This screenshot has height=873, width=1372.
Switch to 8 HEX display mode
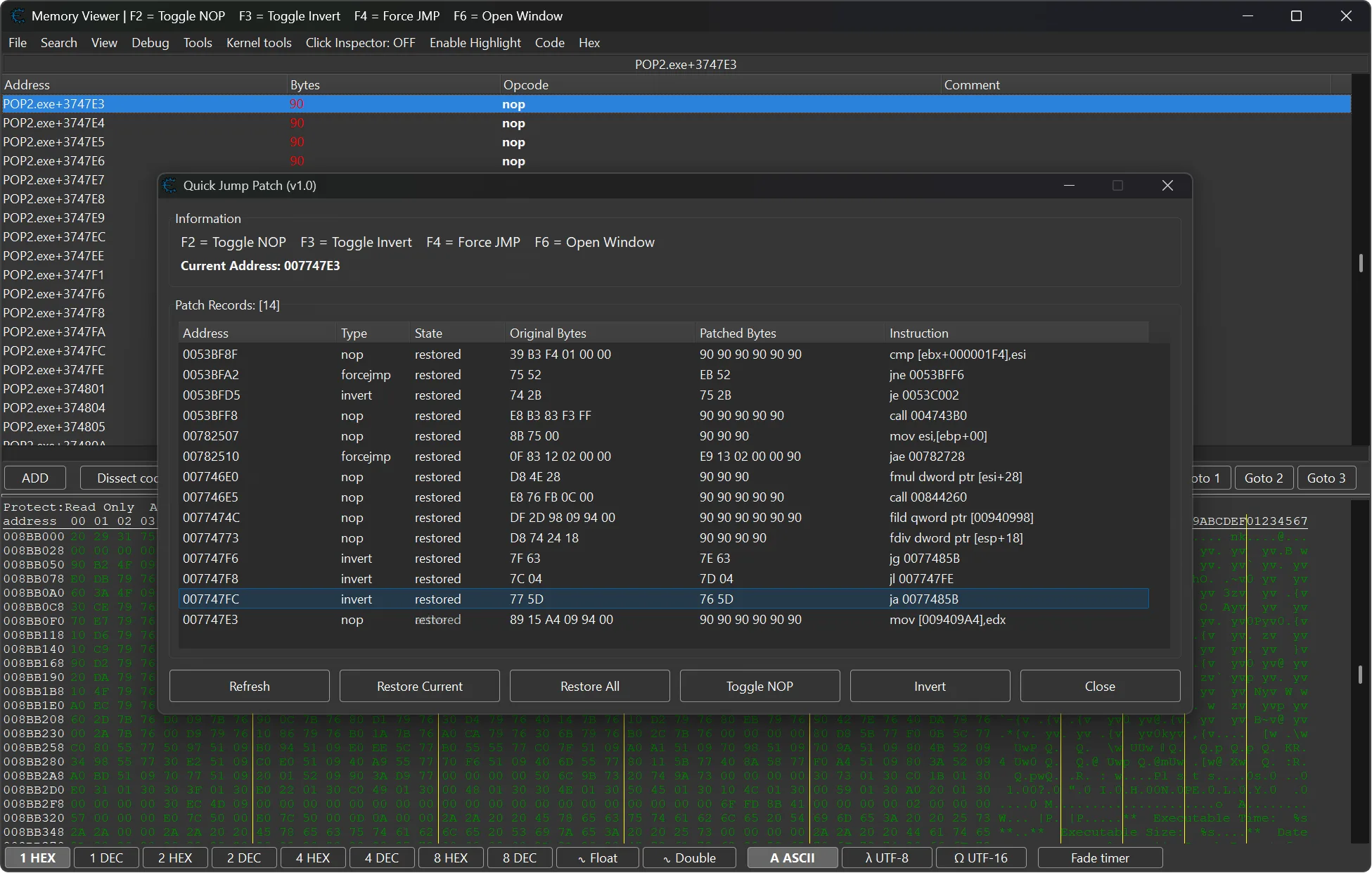(450, 858)
